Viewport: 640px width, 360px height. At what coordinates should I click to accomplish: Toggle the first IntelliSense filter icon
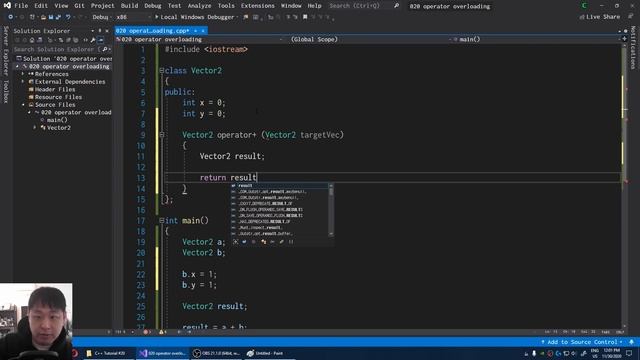tap(236, 242)
